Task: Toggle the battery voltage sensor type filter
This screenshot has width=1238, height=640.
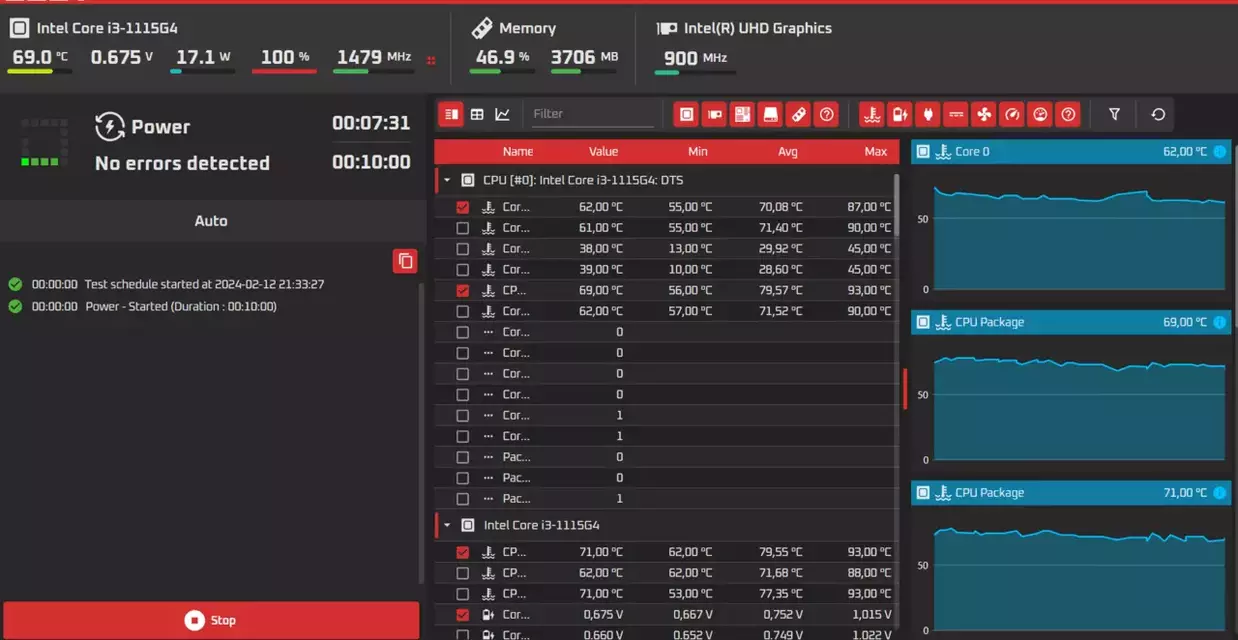Action: coord(900,114)
